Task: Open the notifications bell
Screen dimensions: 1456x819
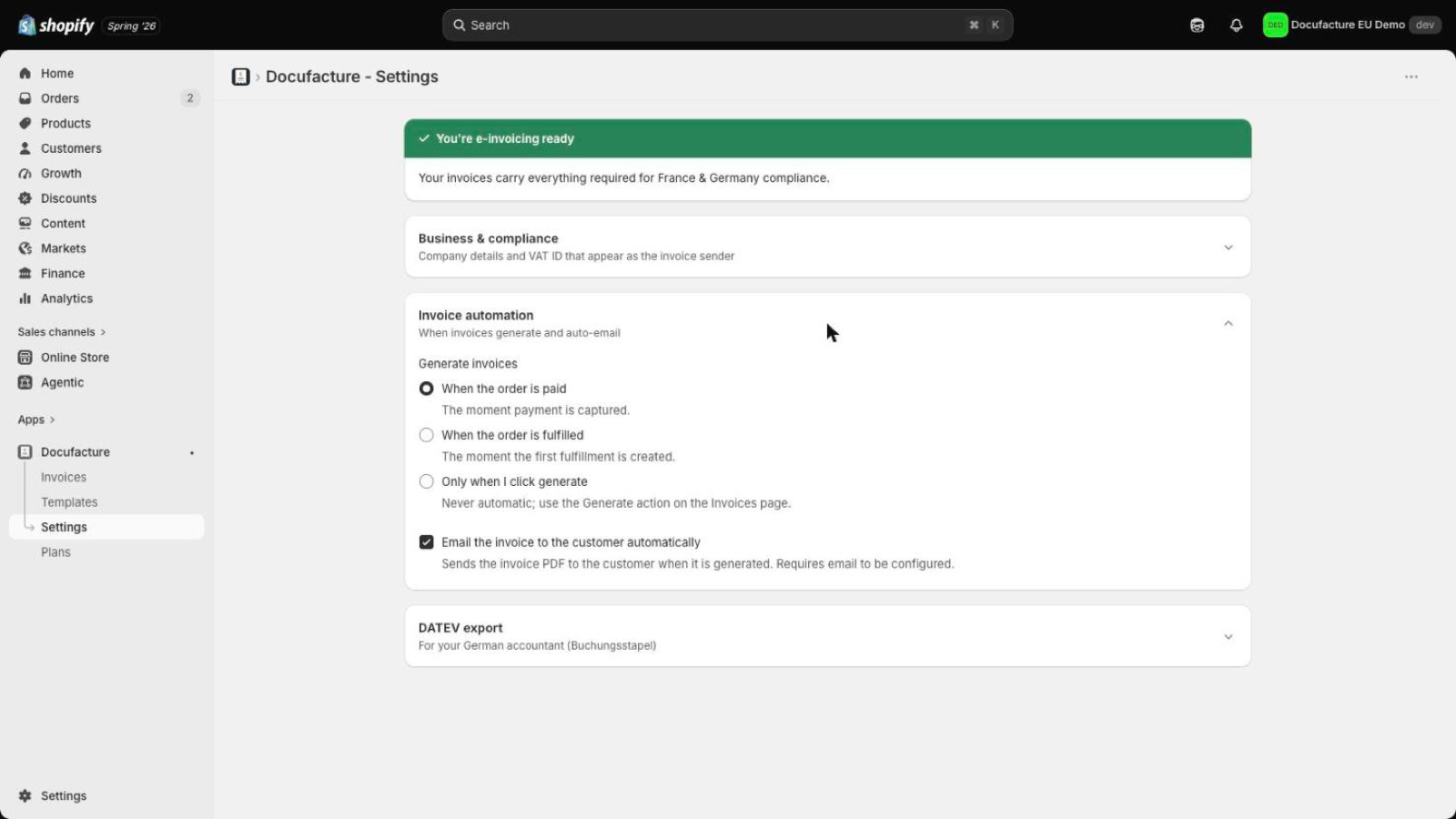Action: pyautogui.click(x=1236, y=25)
